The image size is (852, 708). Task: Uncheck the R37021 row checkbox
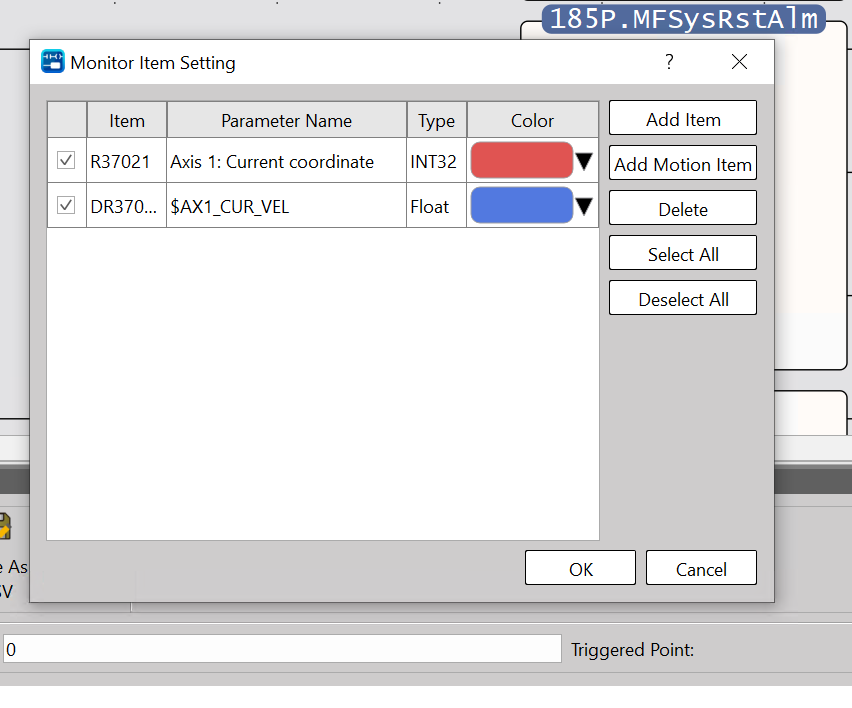coord(67,160)
